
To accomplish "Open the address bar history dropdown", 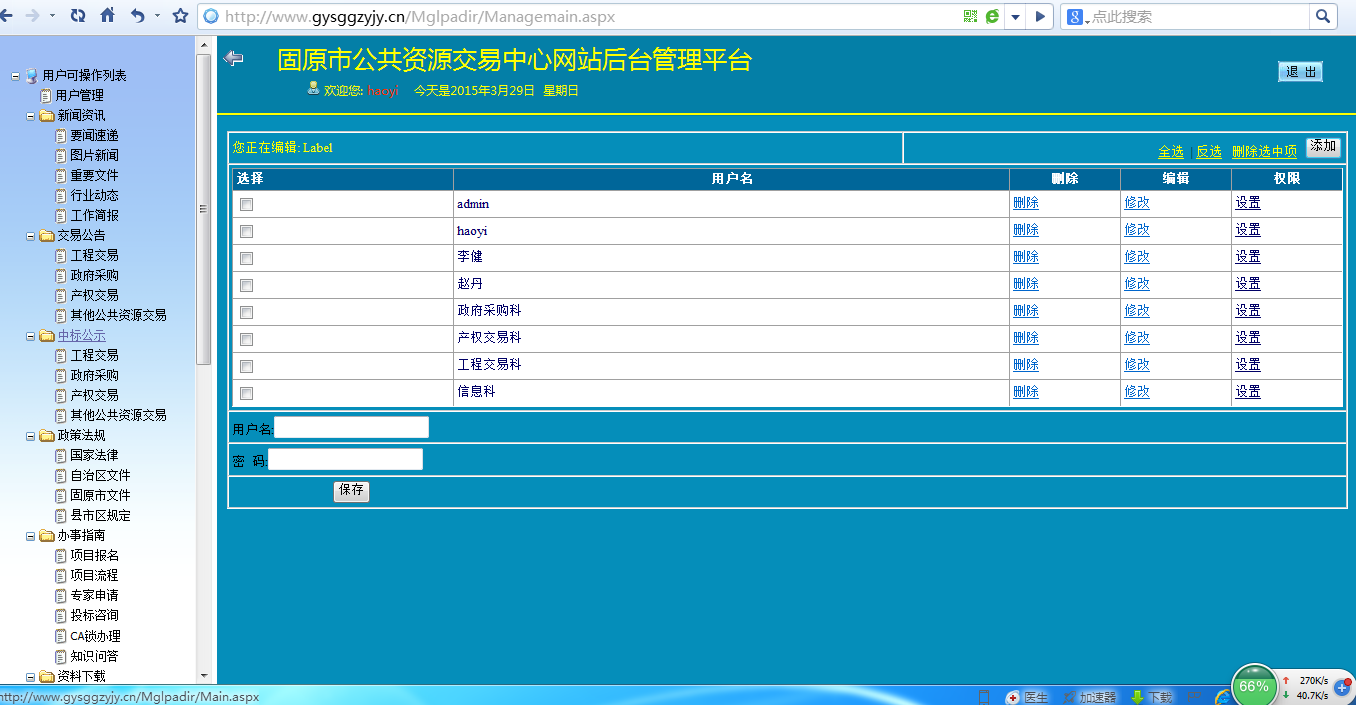I will click(x=1015, y=16).
